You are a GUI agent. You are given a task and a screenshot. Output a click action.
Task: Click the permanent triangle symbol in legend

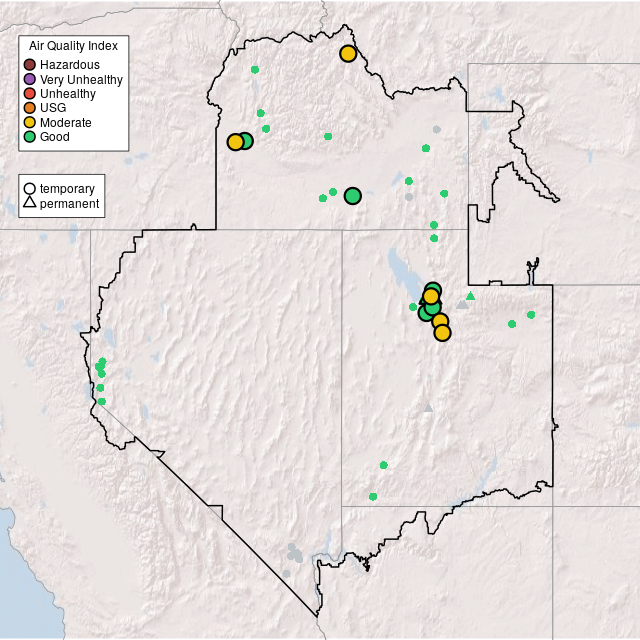30,203
